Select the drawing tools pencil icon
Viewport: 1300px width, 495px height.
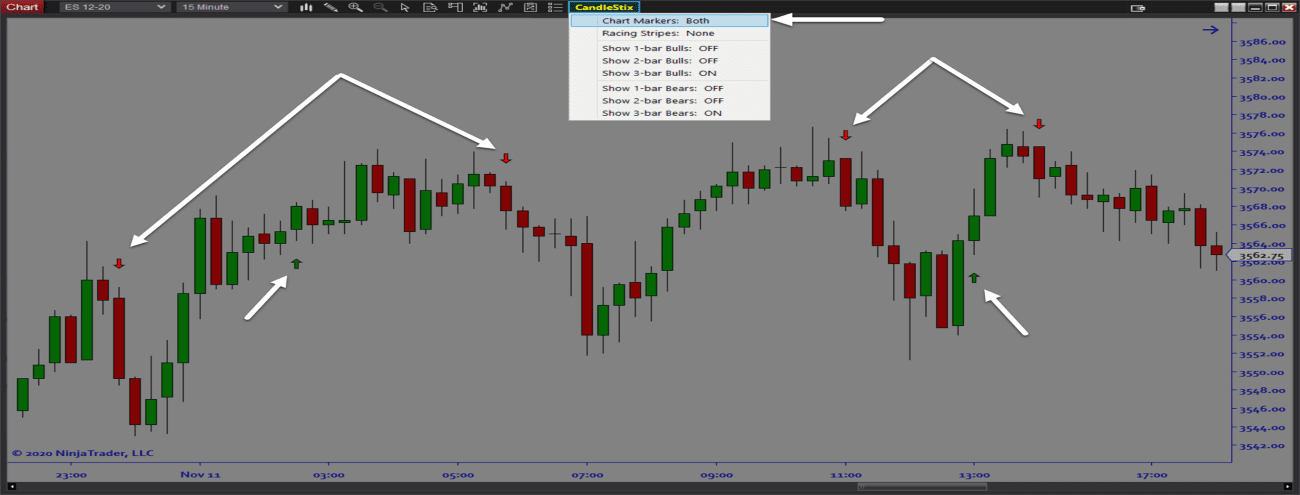tap(331, 7)
